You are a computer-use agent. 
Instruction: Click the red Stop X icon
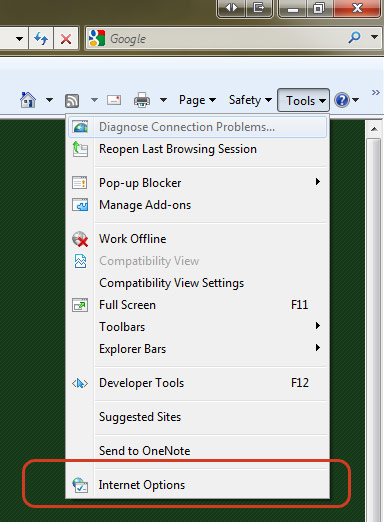(x=66, y=39)
